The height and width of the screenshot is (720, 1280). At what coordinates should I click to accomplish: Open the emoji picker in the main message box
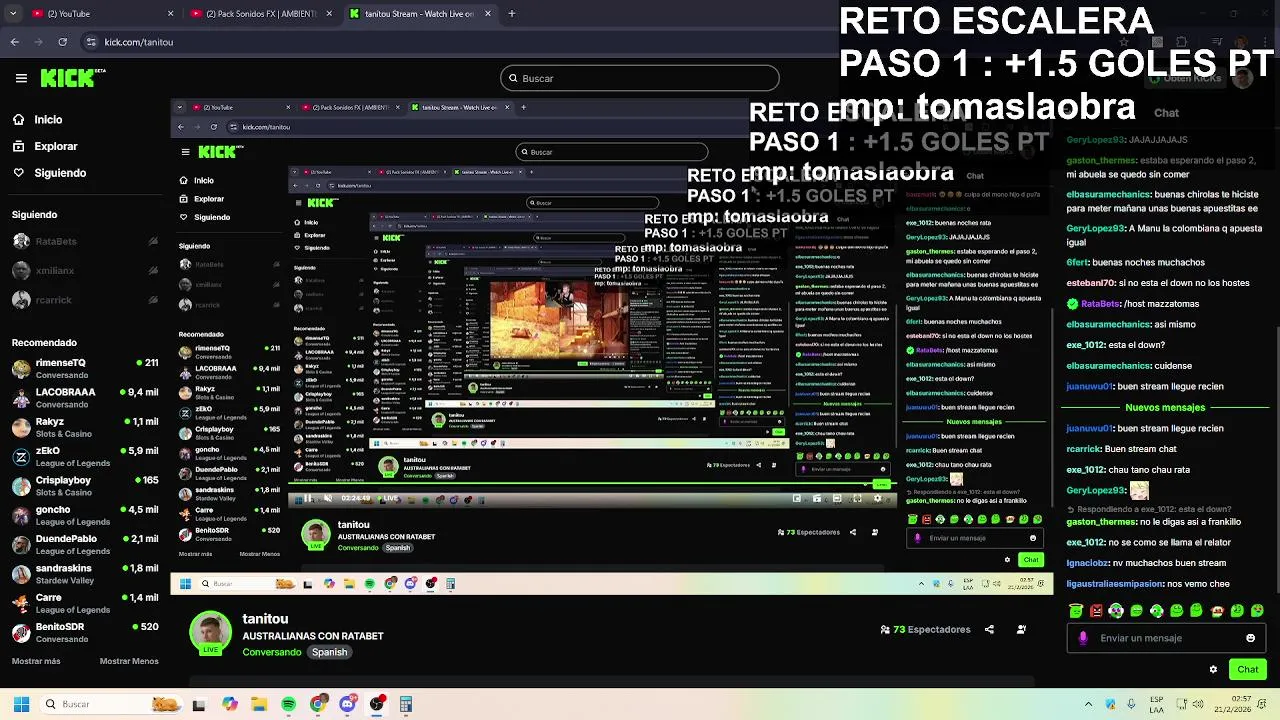point(1250,638)
